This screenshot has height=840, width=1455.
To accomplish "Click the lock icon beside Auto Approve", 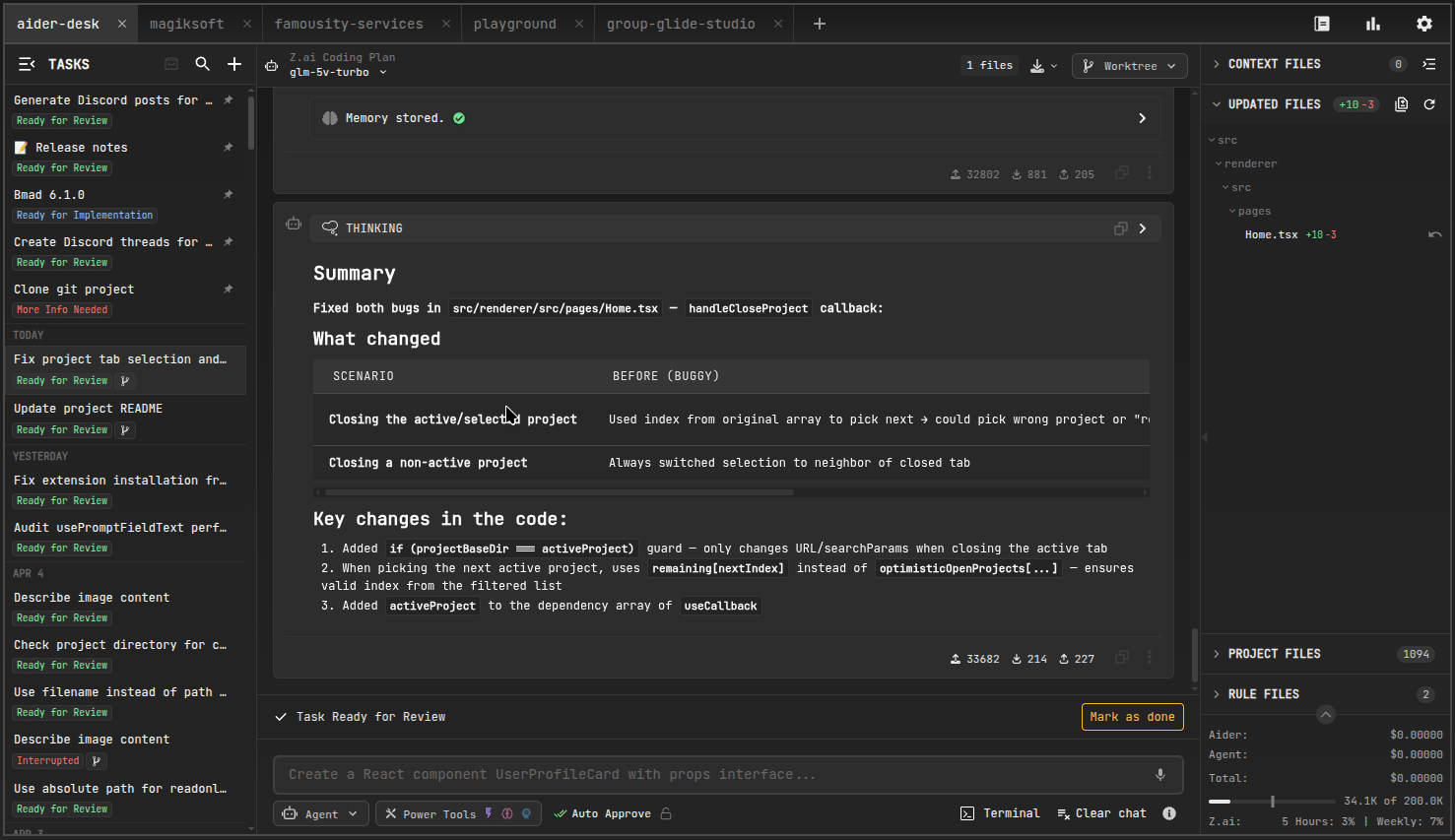I will pyautogui.click(x=667, y=813).
